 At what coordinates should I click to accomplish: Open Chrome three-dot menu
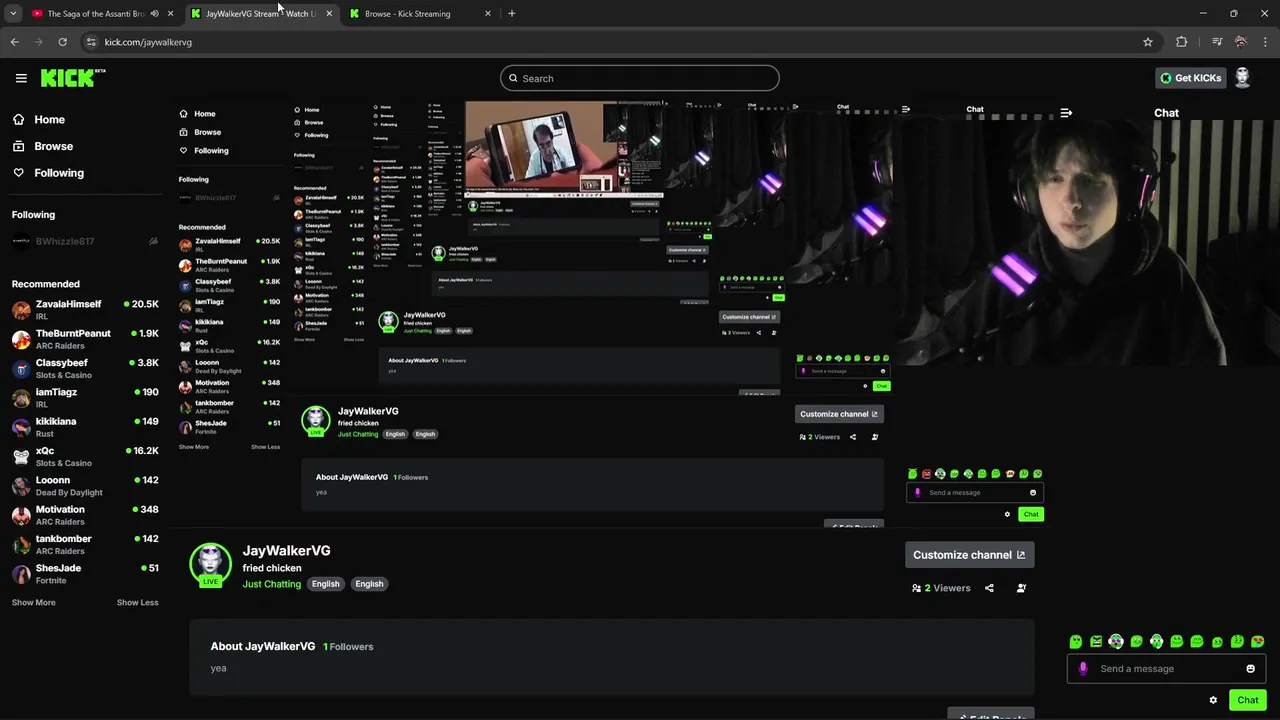pos(1265,42)
